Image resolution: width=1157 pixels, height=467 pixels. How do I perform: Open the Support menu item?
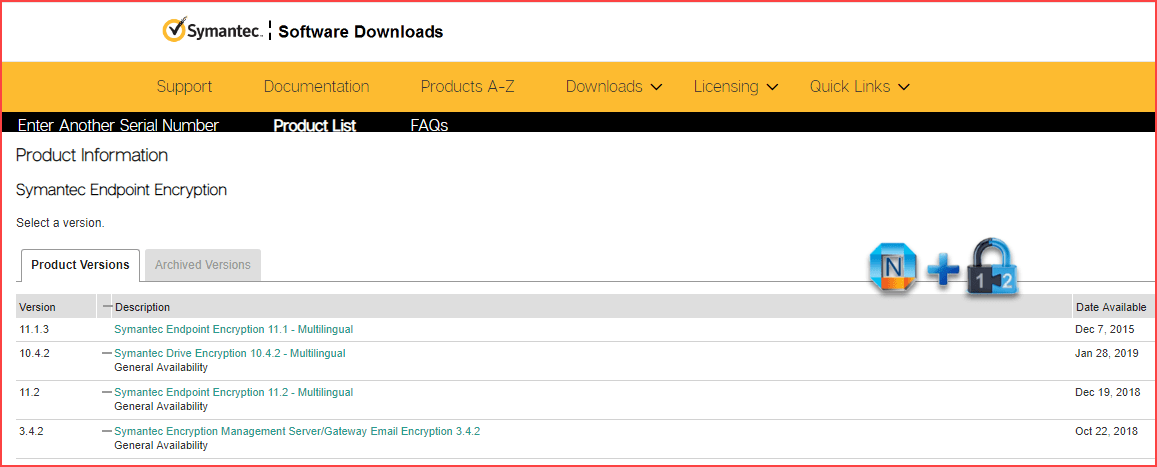(184, 86)
